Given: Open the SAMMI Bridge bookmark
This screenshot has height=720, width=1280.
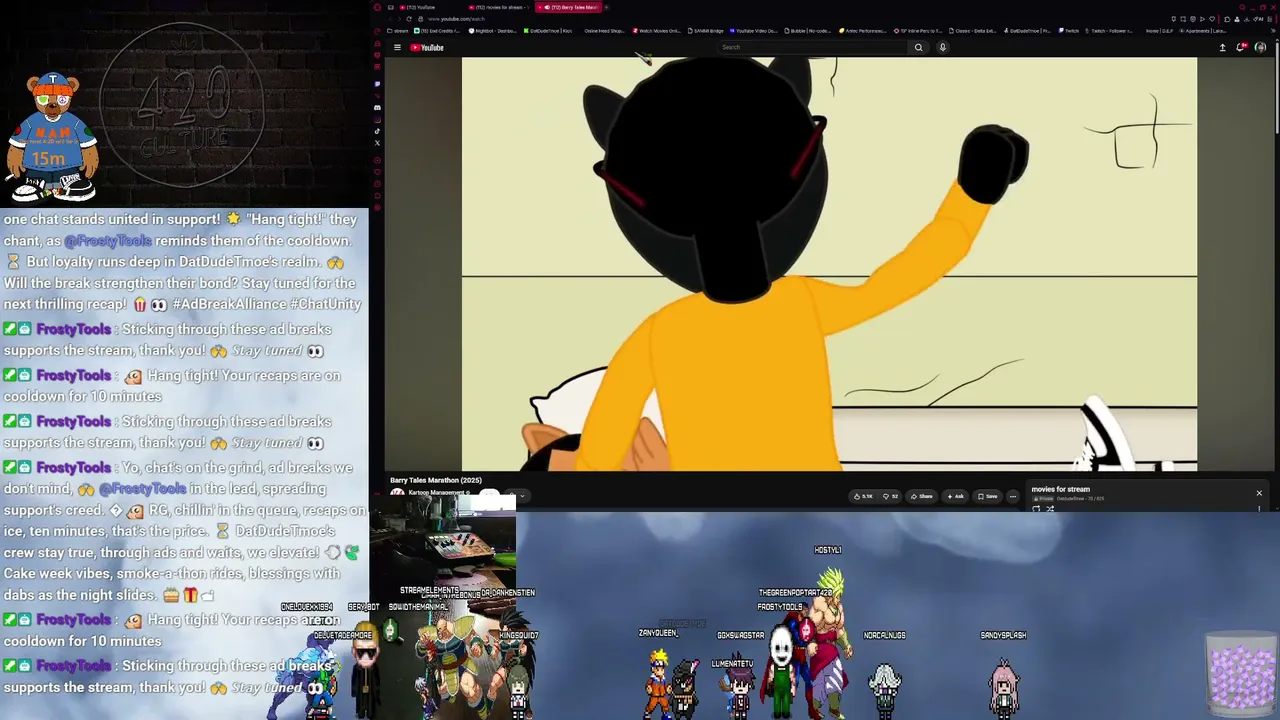Looking at the screenshot, I should coord(705,31).
